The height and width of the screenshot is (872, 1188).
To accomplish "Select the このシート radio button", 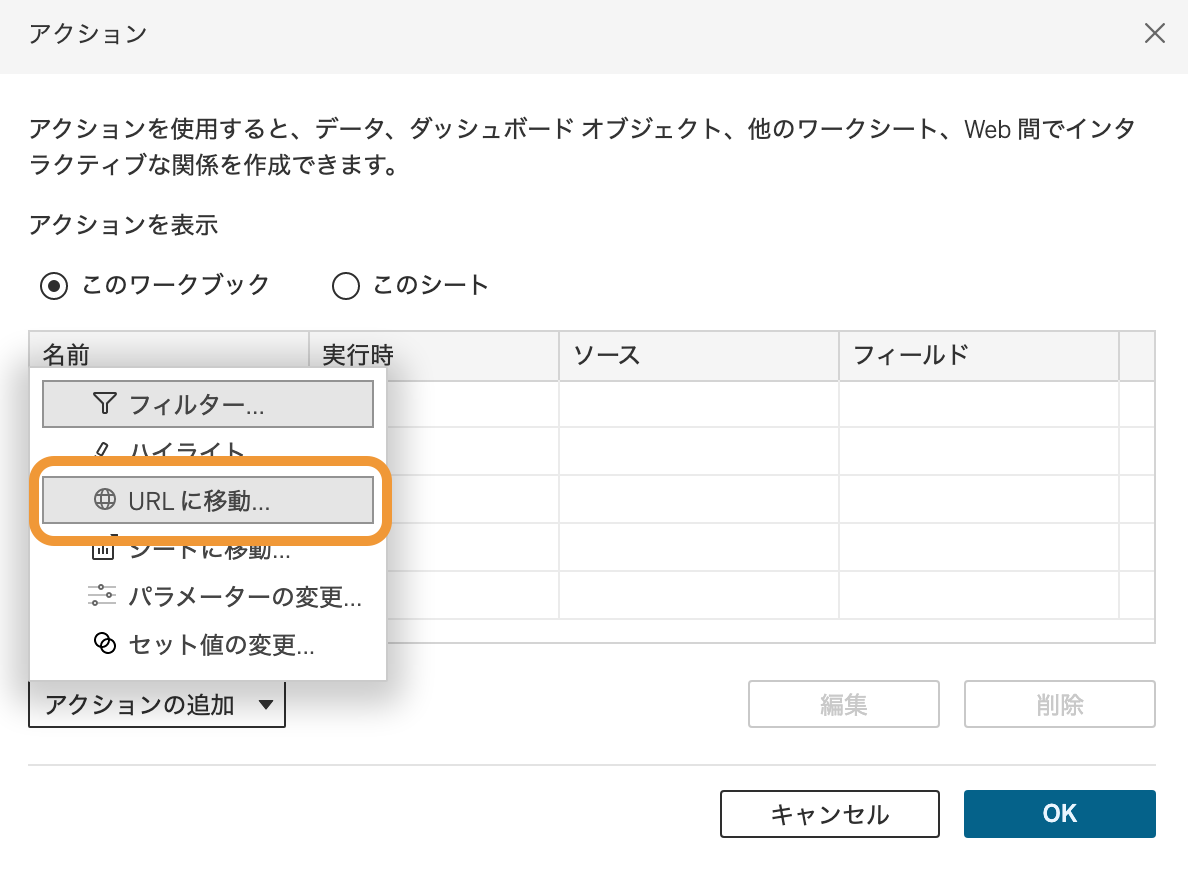I will [x=345, y=285].
